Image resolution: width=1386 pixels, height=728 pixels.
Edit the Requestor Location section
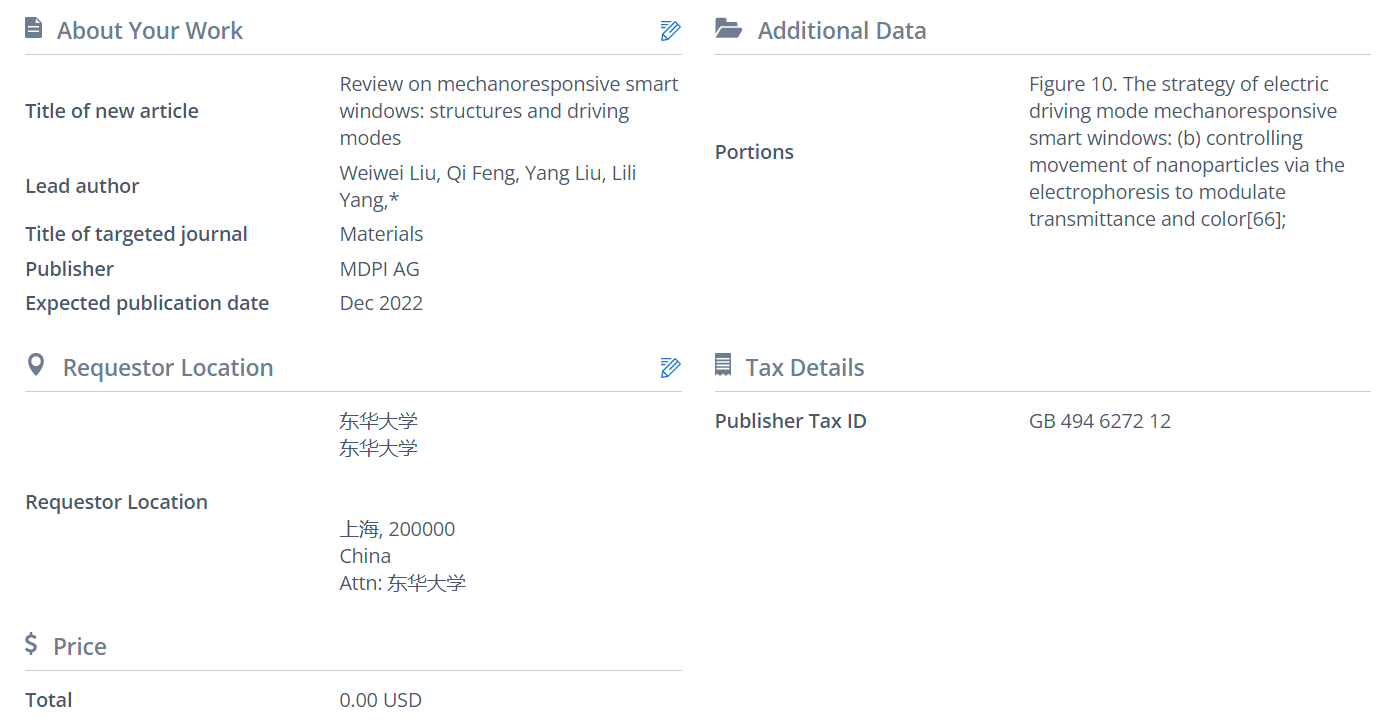670,368
